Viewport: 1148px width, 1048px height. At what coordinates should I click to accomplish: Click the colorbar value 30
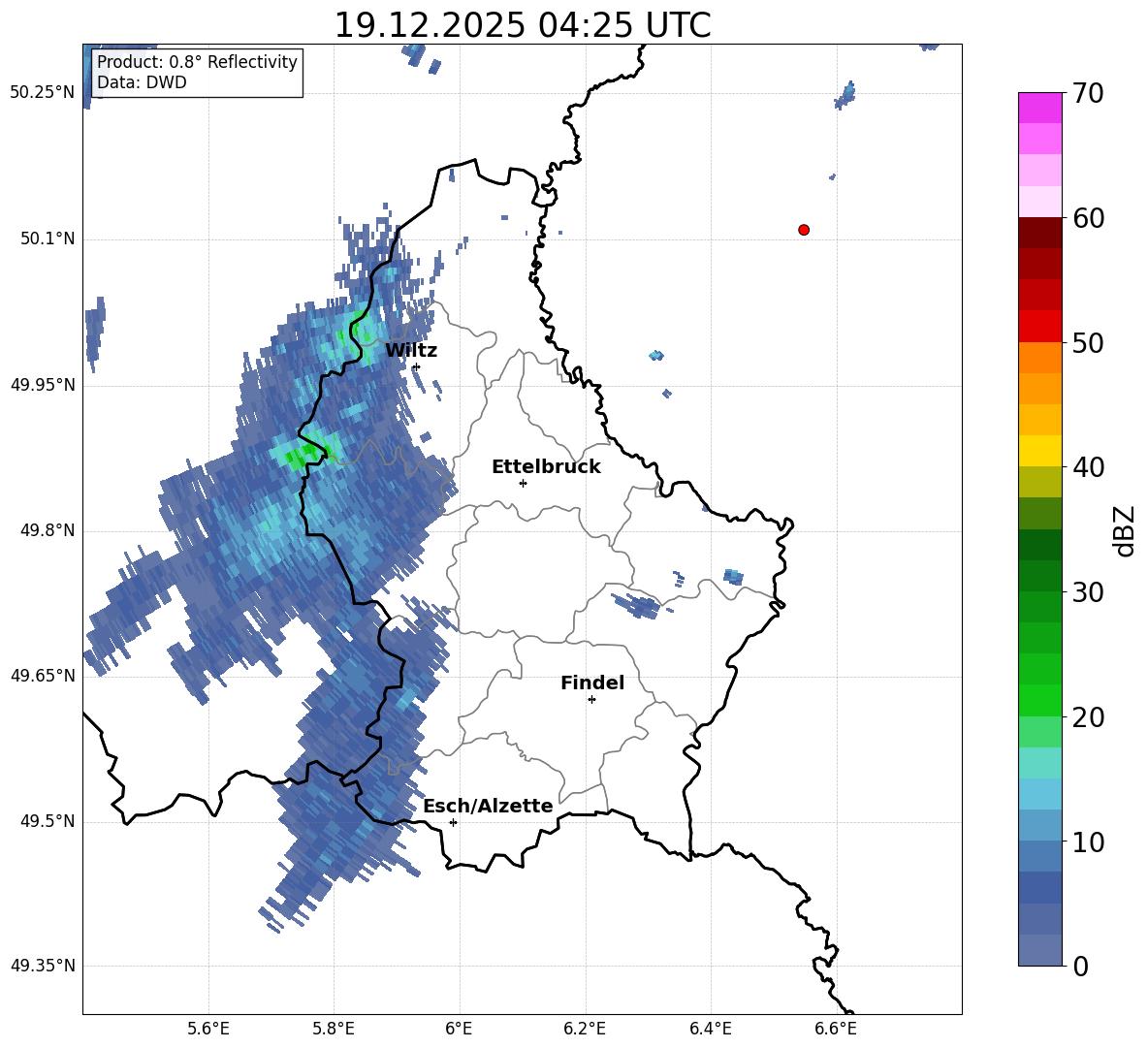pyautogui.click(x=1088, y=592)
